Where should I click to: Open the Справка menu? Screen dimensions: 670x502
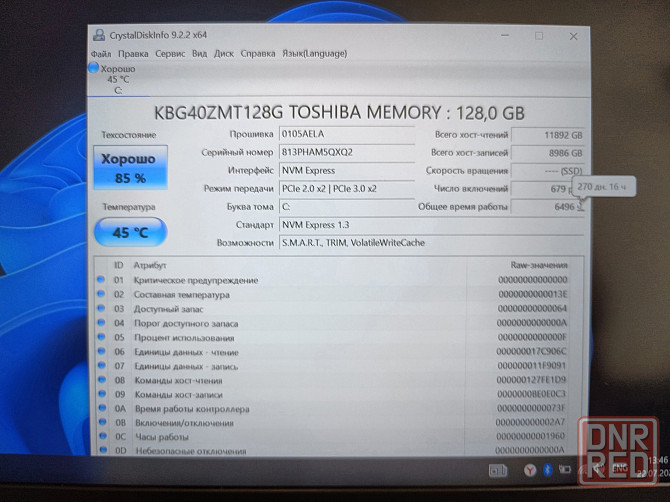coord(258,54)
